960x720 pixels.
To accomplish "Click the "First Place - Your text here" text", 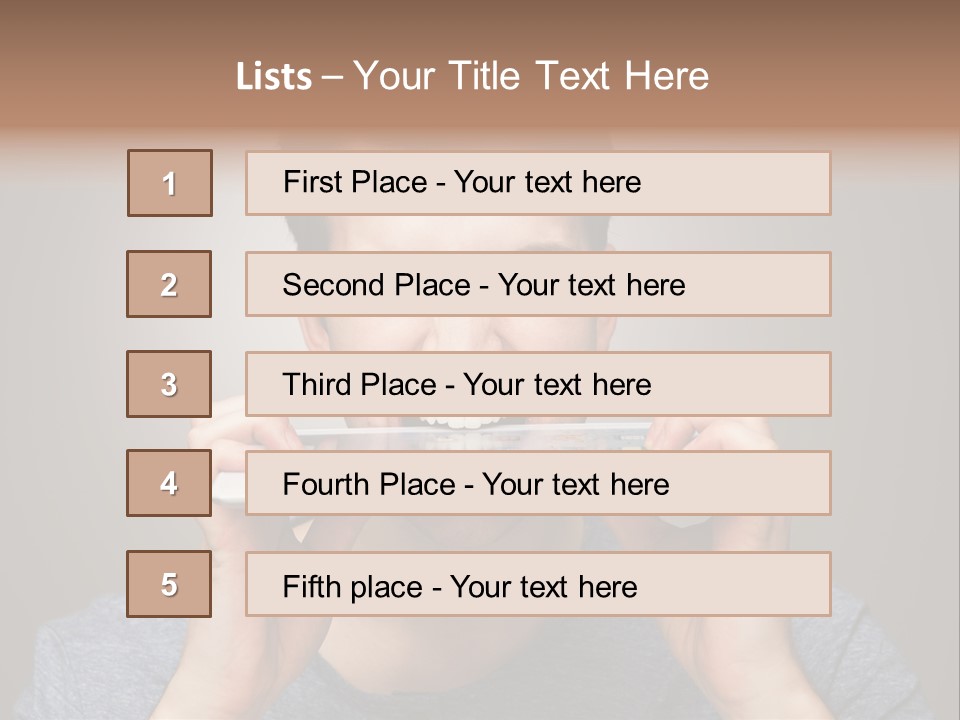I will pos(462,182).
